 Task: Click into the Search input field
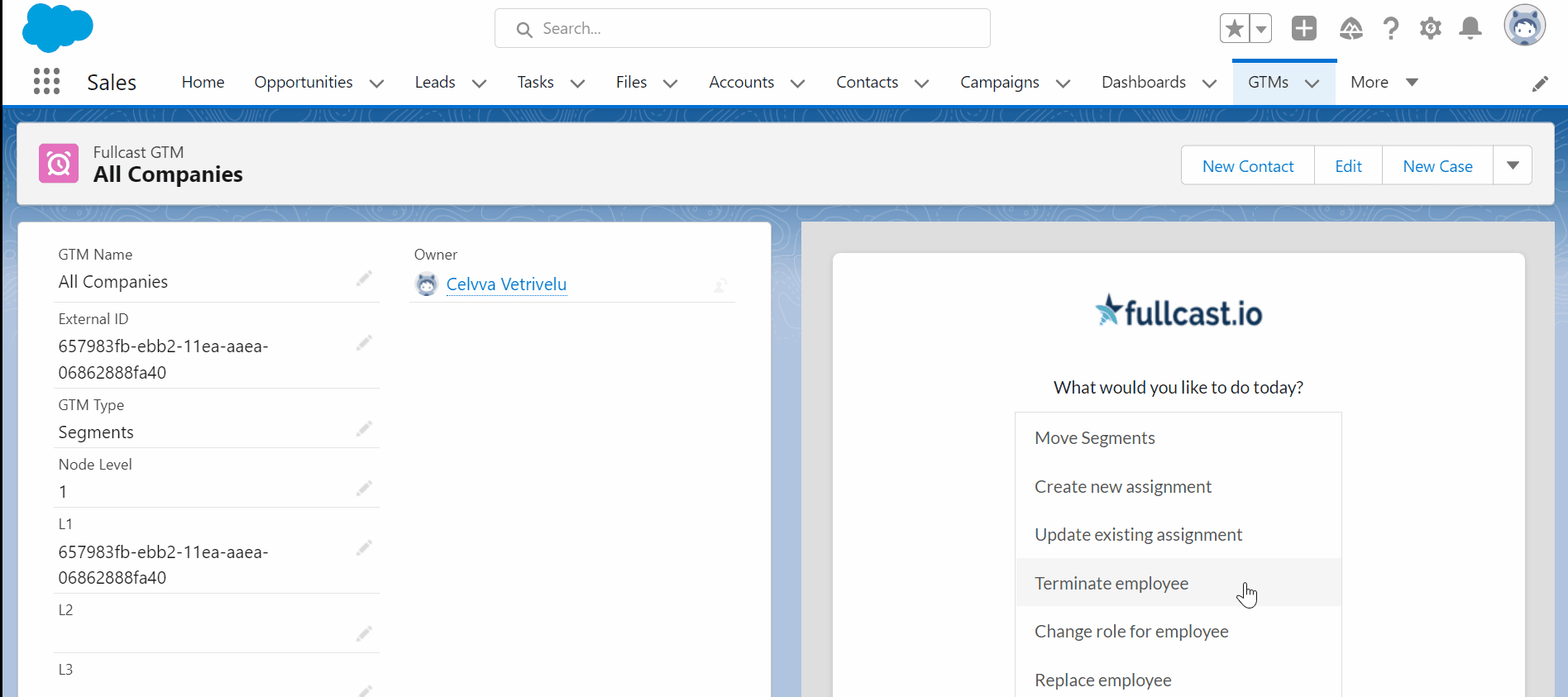(742, 28)
